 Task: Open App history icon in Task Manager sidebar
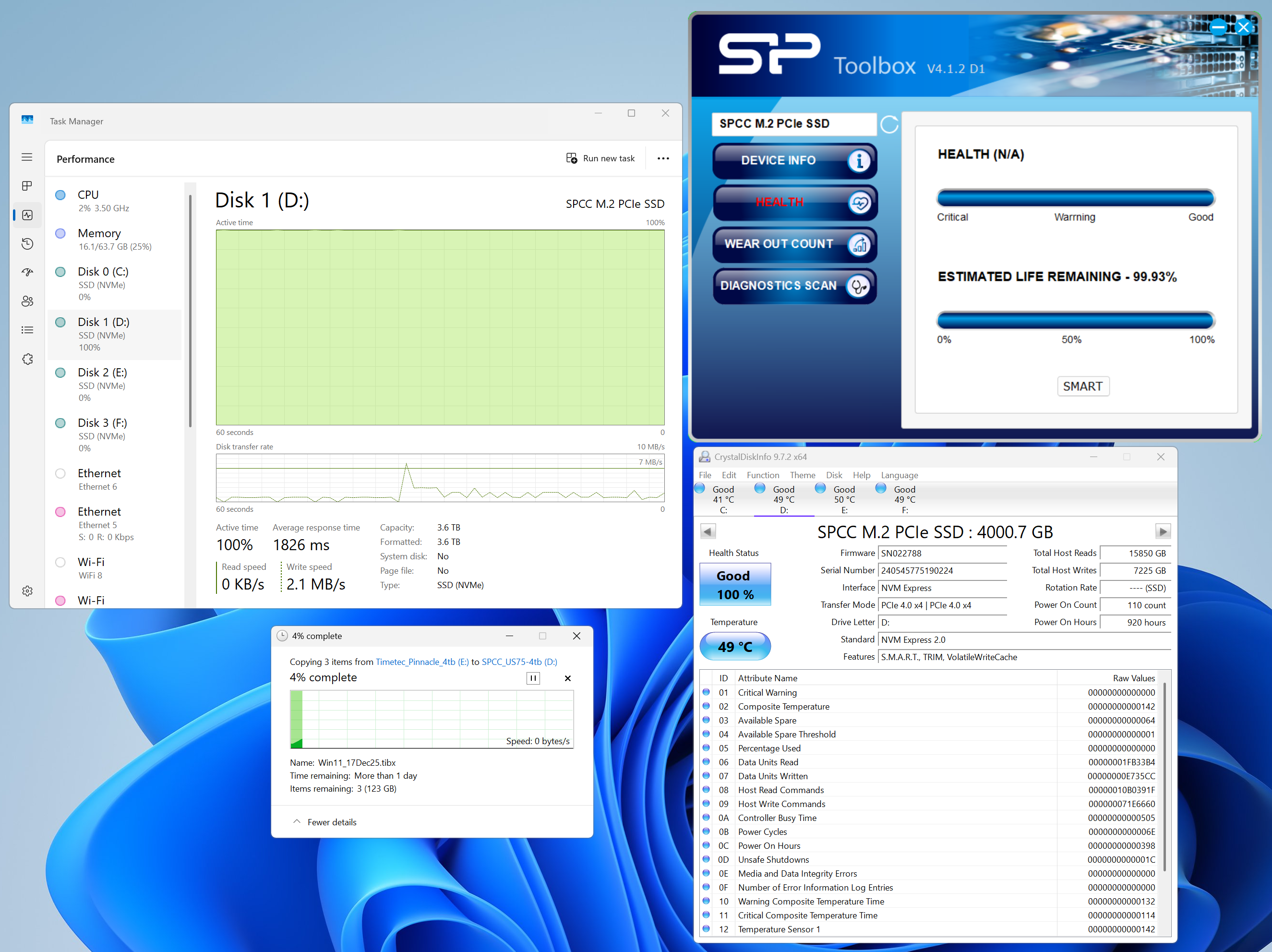click(27, 244)
